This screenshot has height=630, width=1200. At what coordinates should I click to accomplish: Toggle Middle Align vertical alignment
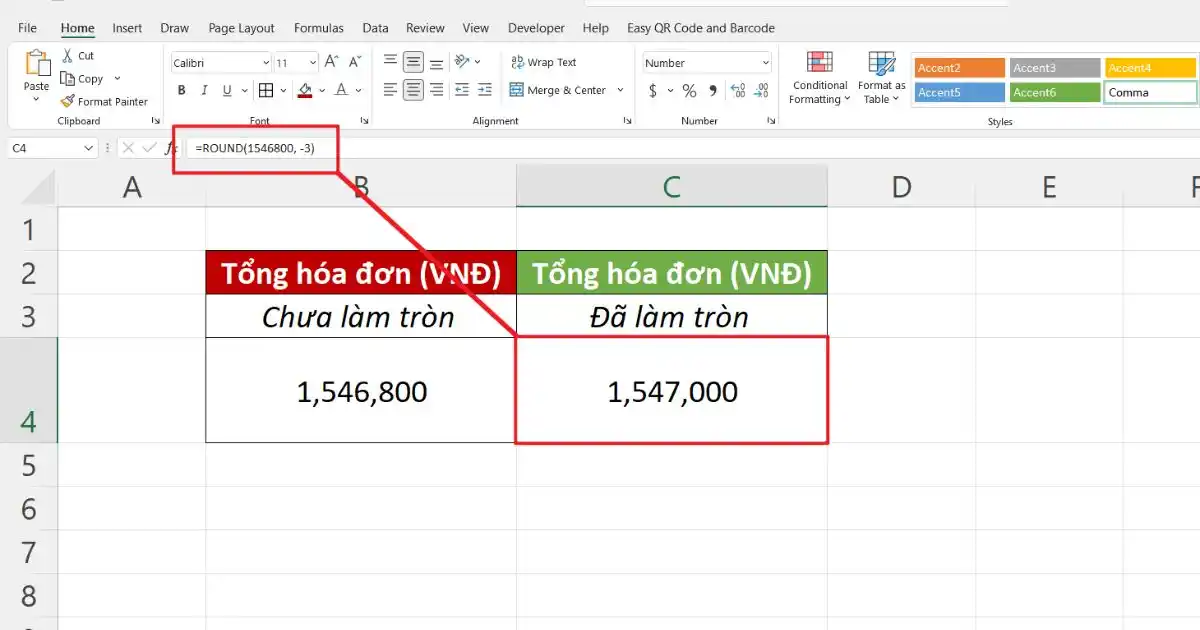(x=413, y=62)
